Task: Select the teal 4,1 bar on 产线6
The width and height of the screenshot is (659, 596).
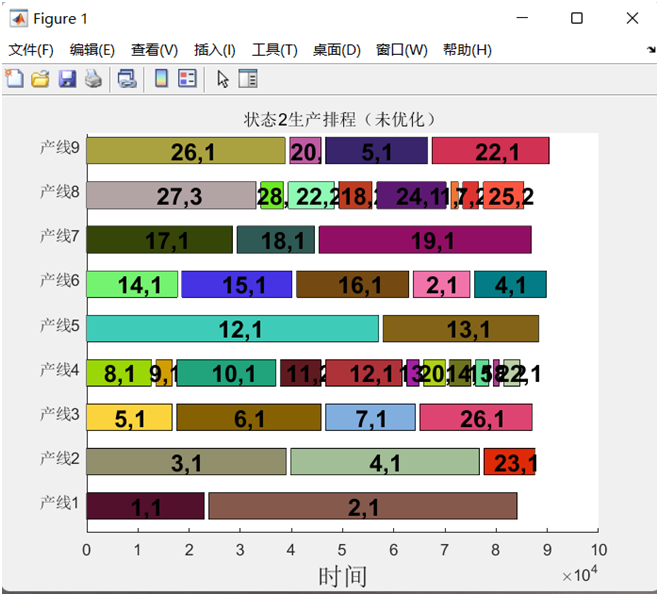Action: (x=511, y=284)
